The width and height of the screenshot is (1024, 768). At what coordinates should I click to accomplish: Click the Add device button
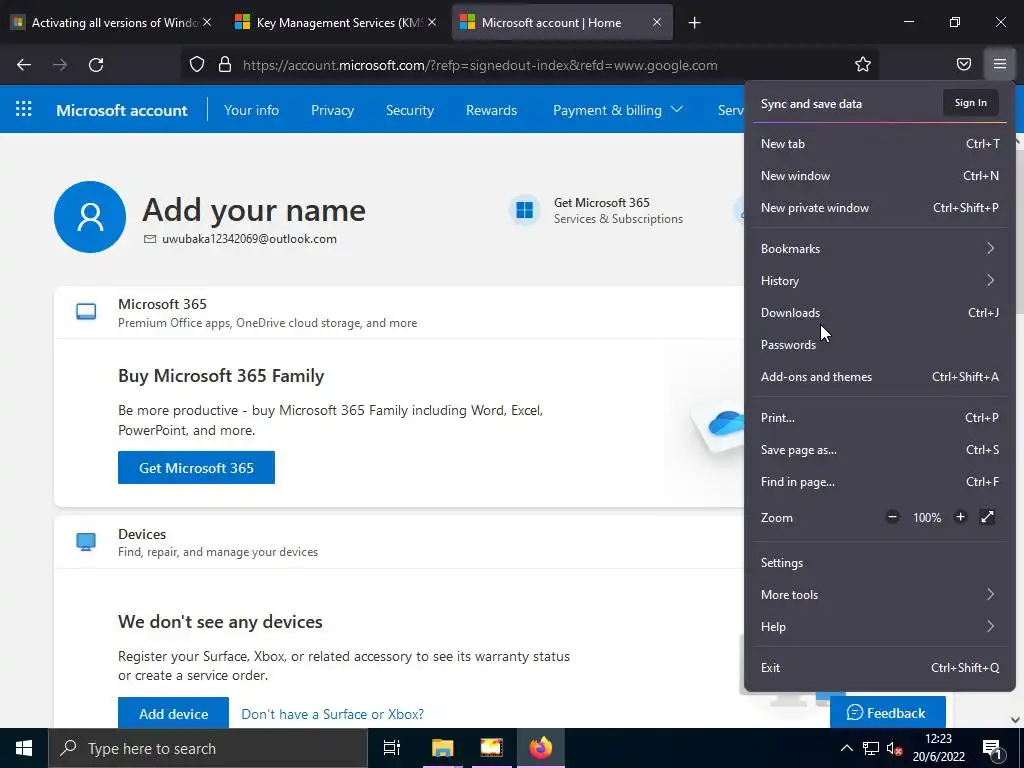point(174,713)
